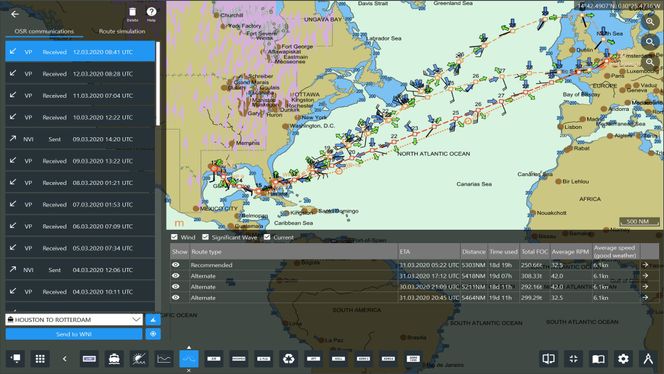
Task: Open the line chart toolbar icon
Action: coord(164,359)
